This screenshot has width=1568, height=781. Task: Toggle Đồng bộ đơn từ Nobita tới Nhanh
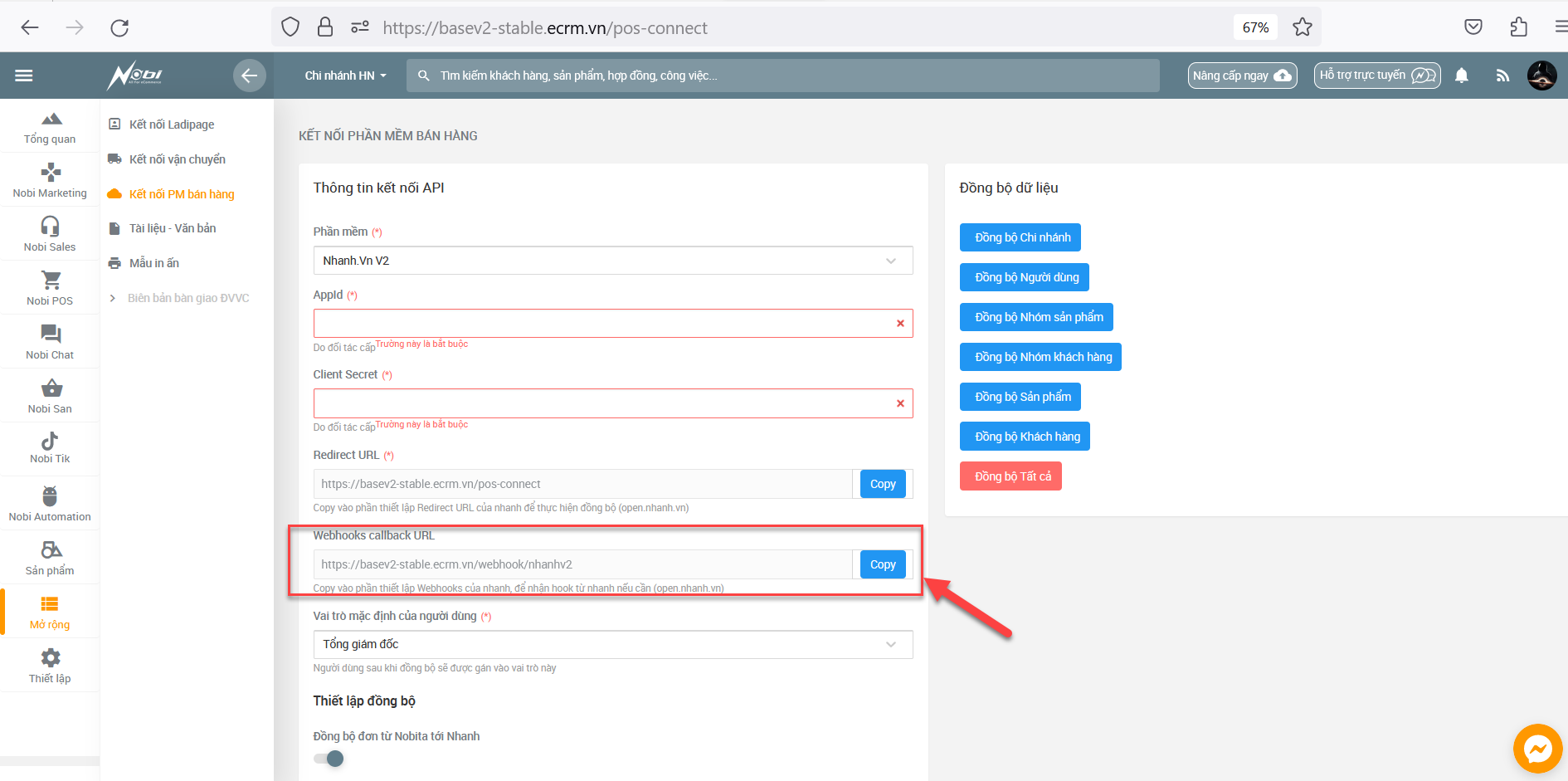[329, 759]
